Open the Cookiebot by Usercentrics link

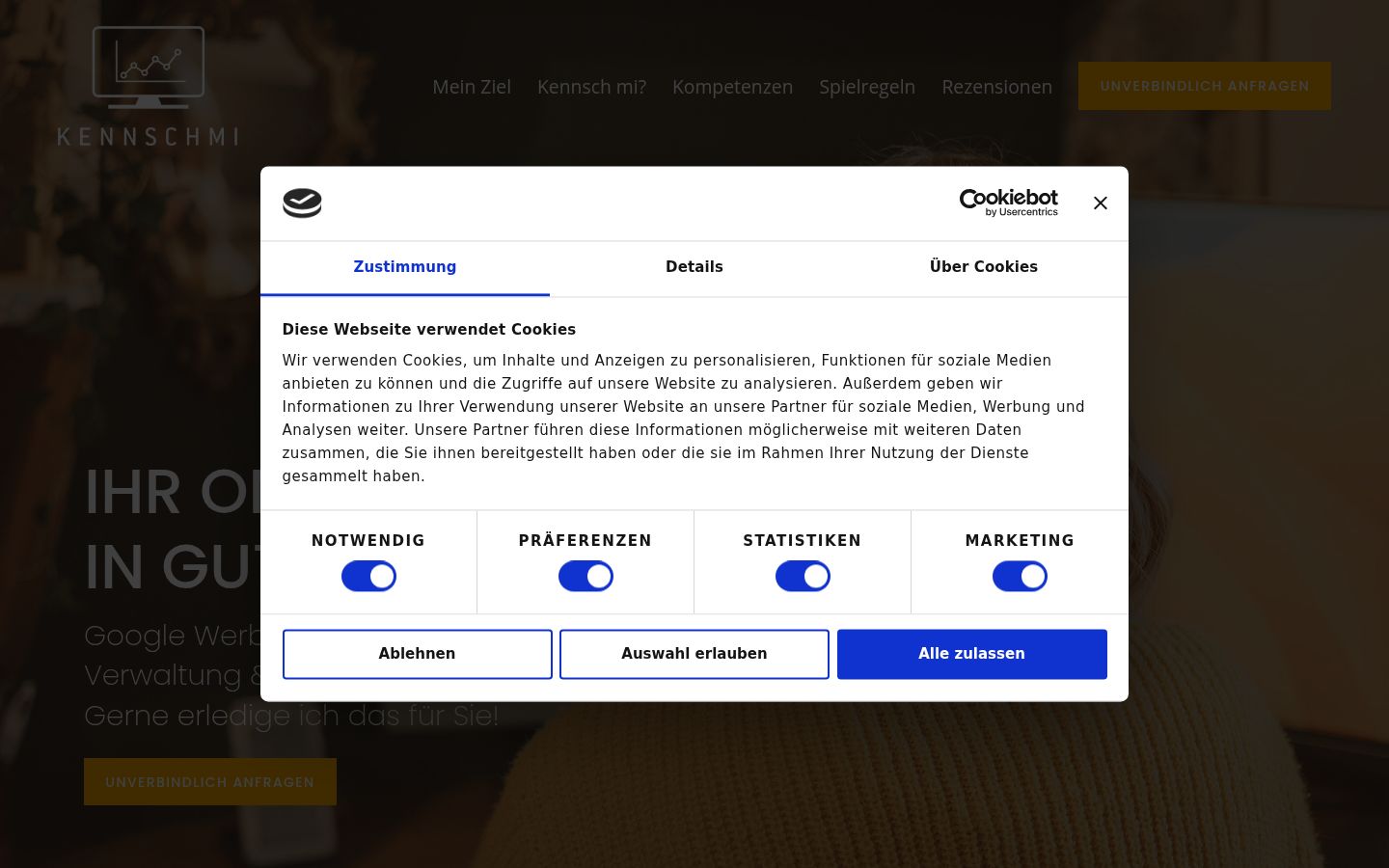point(1009,203)
